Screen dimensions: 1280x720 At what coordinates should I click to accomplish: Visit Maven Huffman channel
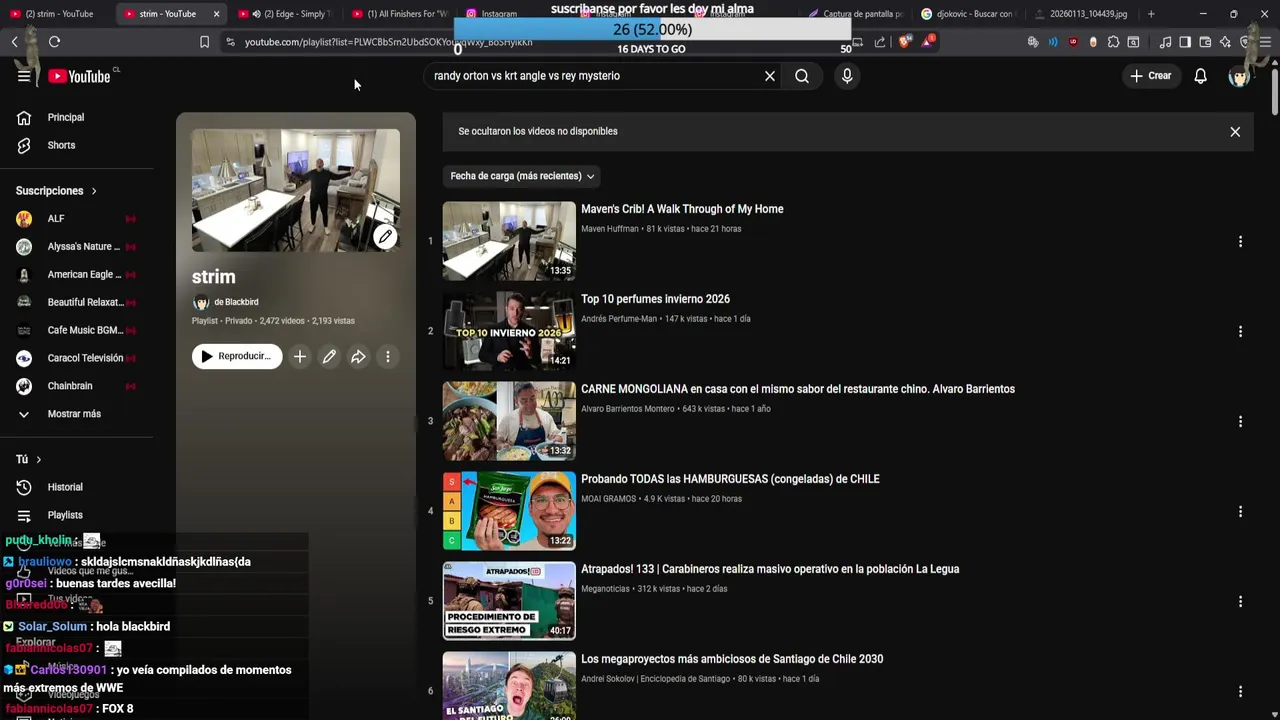[609, 229]
